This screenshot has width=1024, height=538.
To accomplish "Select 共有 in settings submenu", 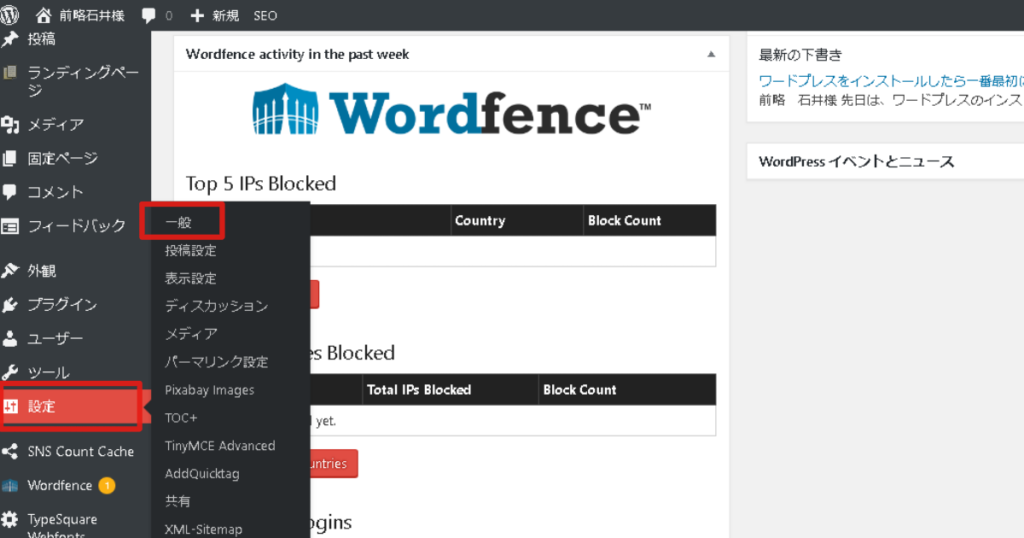I will 178,501.
